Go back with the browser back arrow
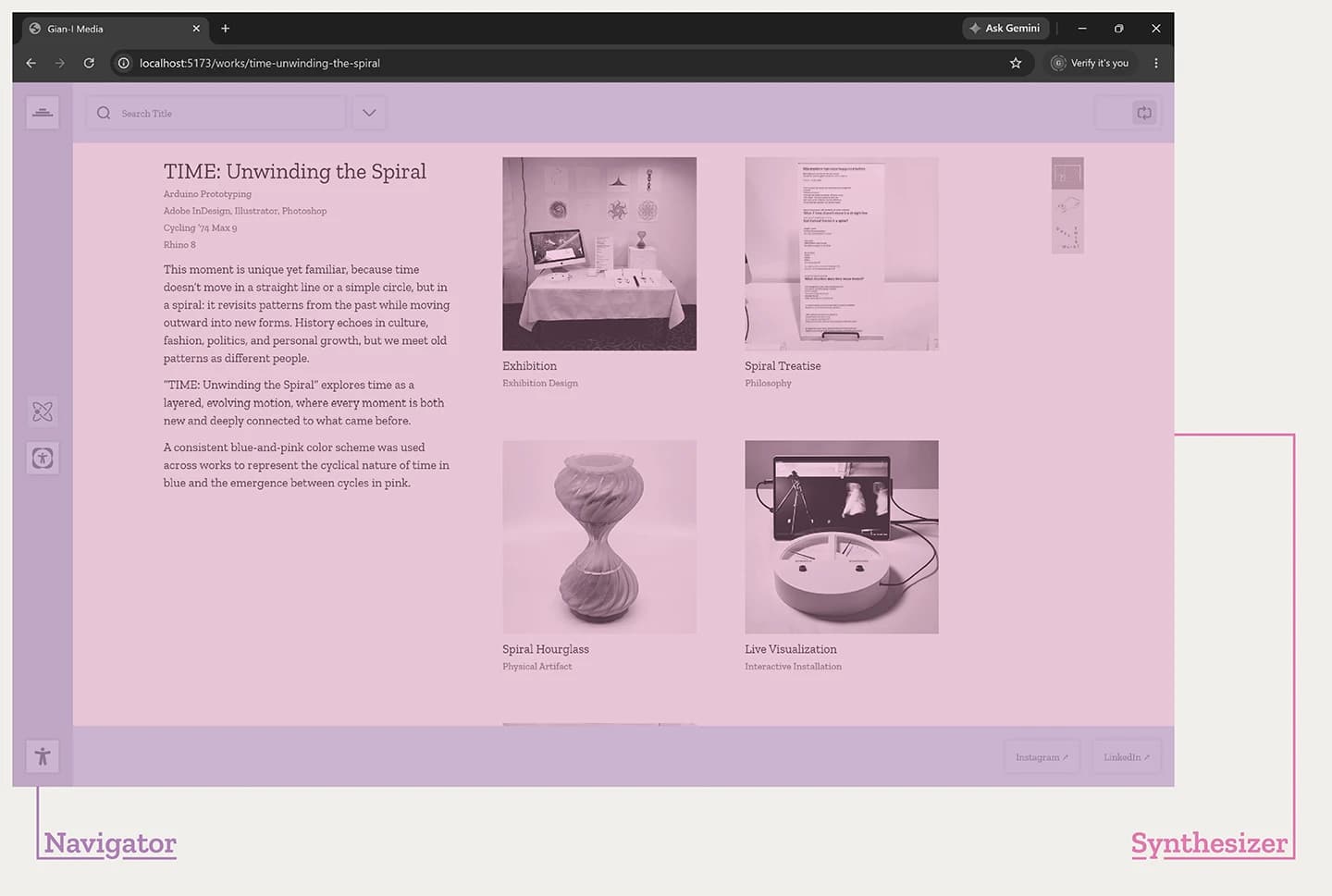1332x896 pixels. point(31,63)
